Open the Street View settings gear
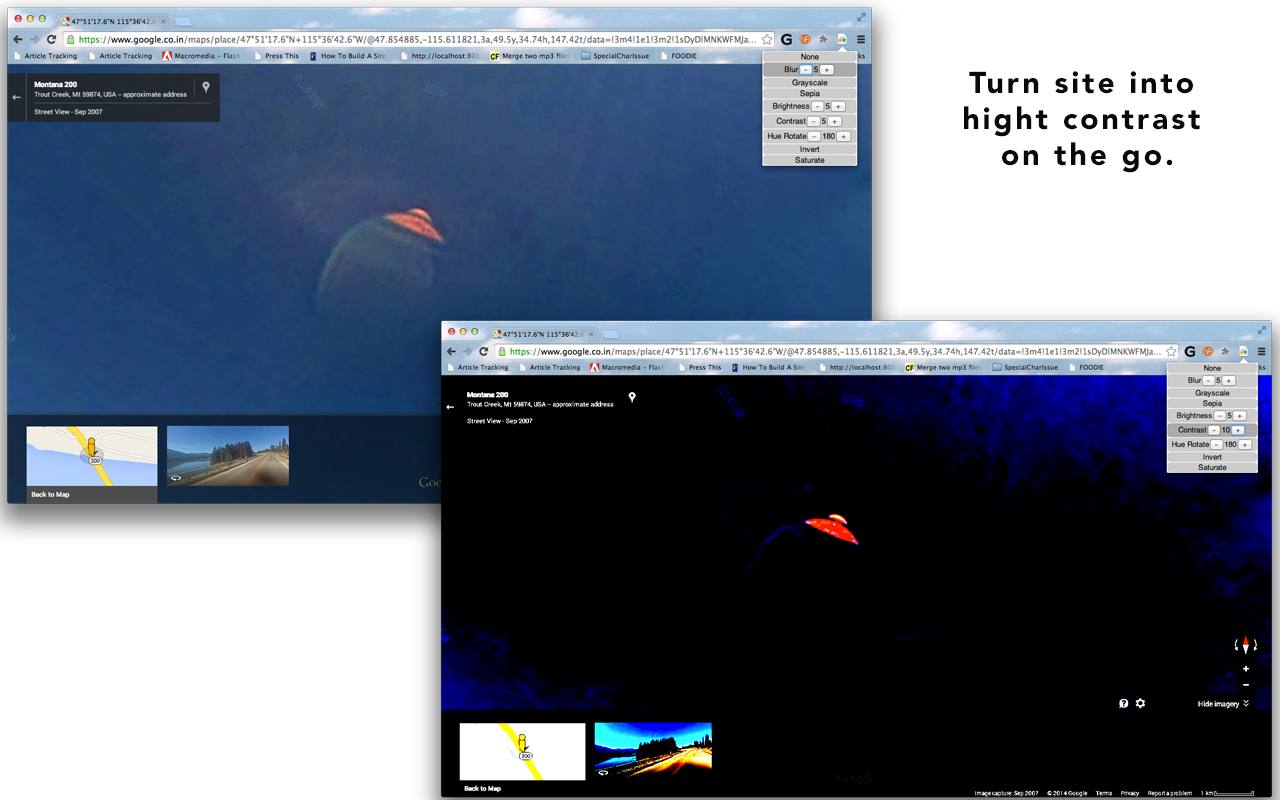The height and width of the screenshot is (800, 1280). pyautogui.click(x=1140, y=703)
